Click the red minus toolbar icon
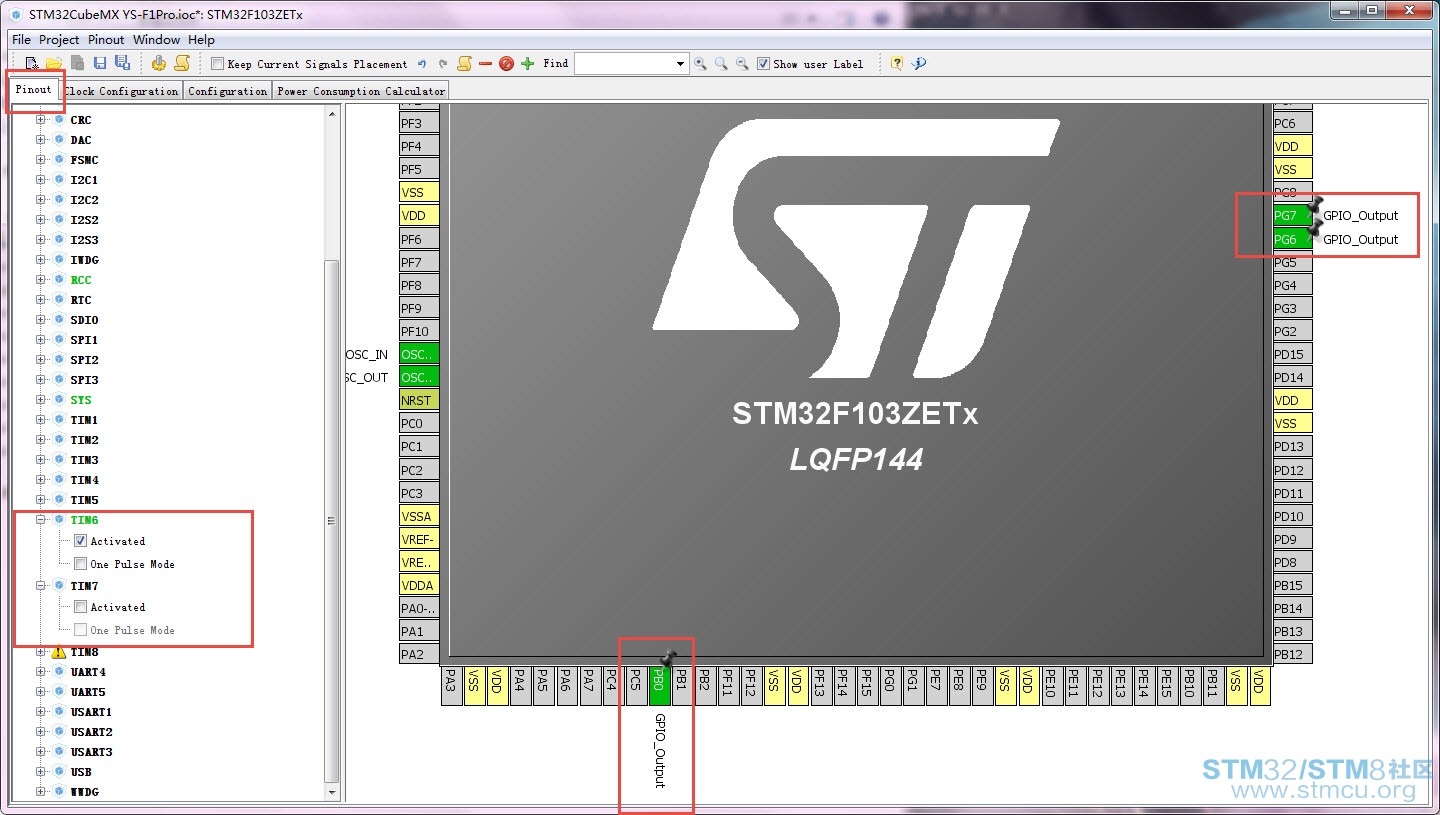1440x815 pixels. [x=485, y=64]
